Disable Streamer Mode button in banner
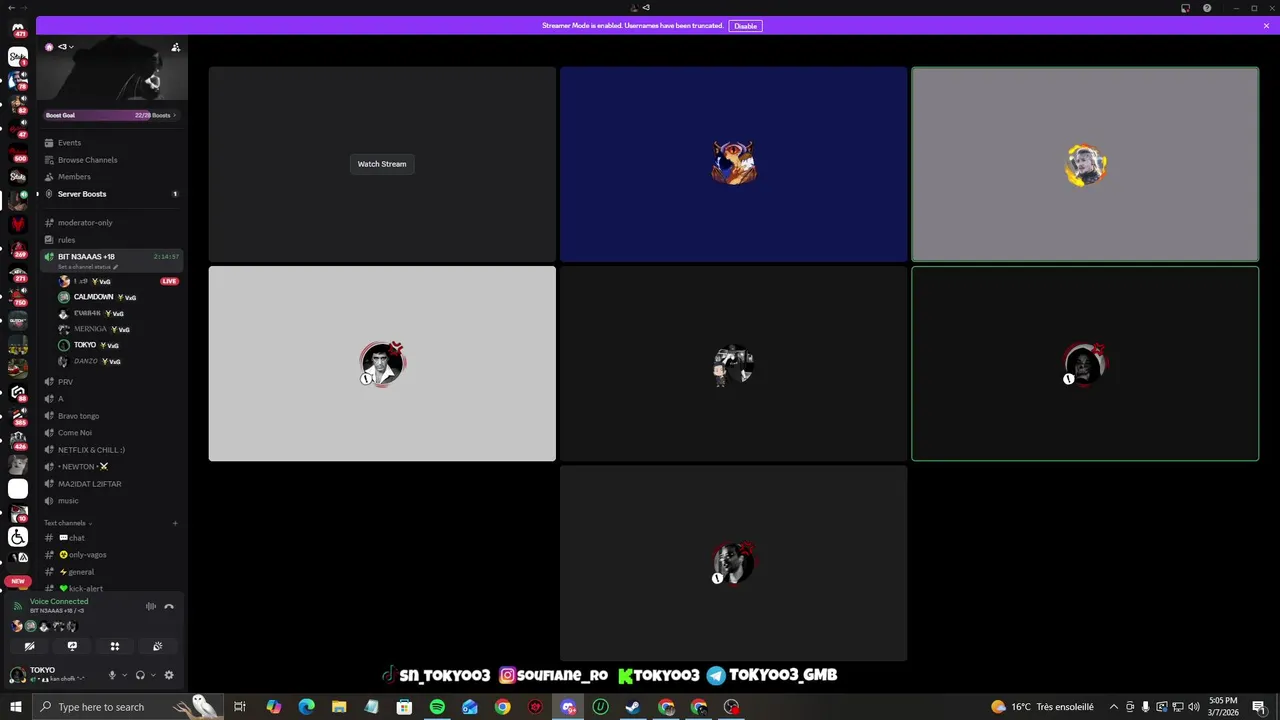The height and width of the screenshot is (720, 1280). (x=746, y=26)
